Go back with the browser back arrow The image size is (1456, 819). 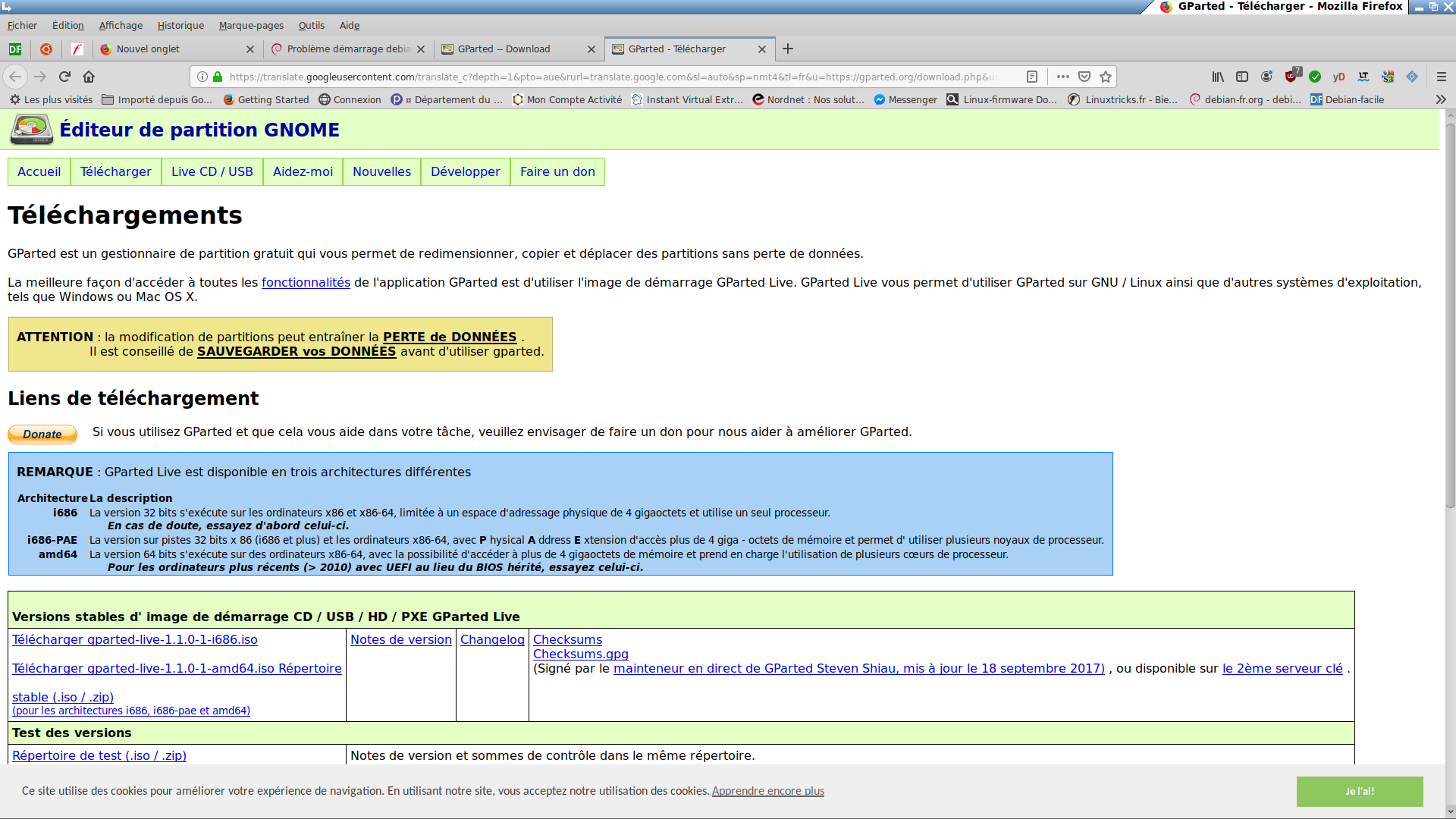coord(15,77)
